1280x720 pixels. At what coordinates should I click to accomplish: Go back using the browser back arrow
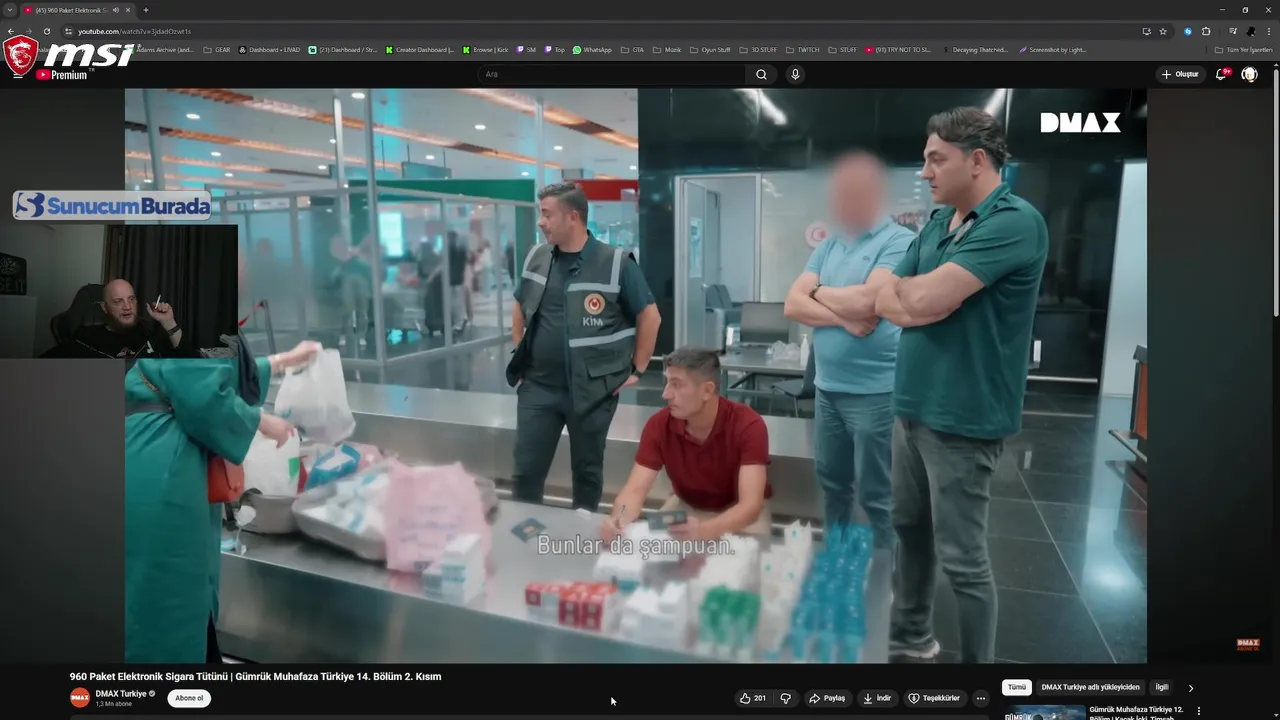[x=10, y=31]
